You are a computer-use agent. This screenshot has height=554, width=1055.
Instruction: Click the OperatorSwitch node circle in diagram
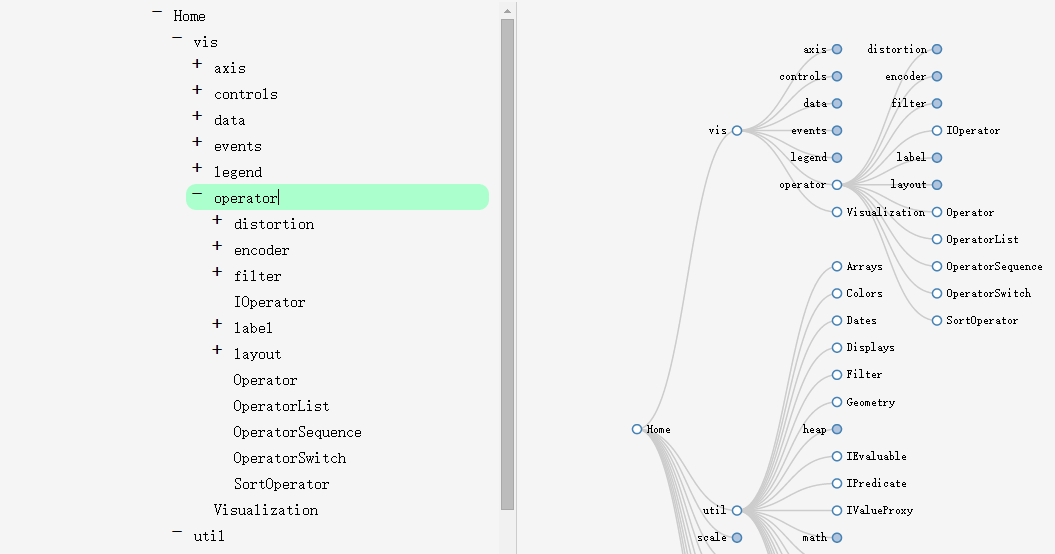(x=937, y=293)
